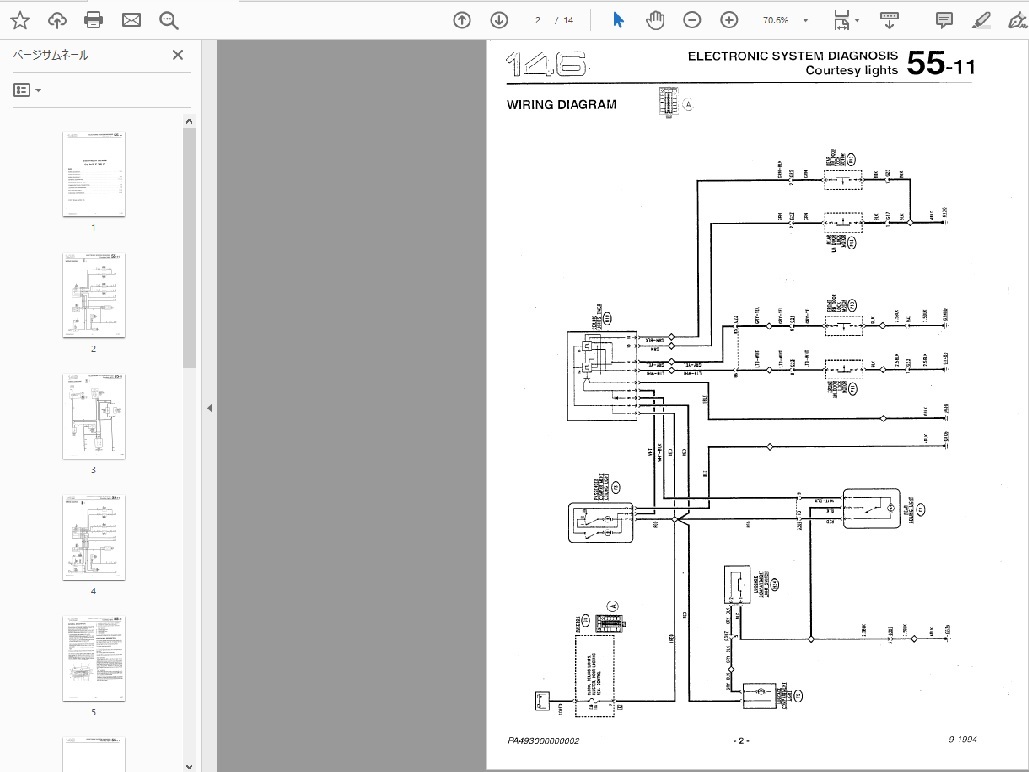This screenshot has width=1029, height=772.
Task: Select the highlighter pen tool
Action: pyautogui.click(x=981, y=20)
